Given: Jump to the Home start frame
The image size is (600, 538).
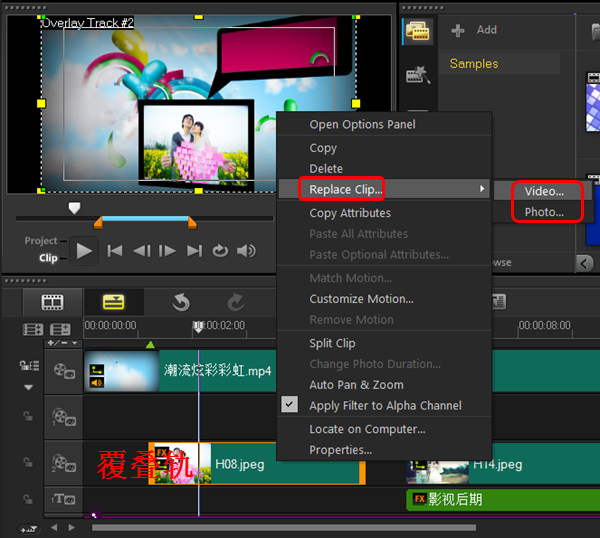Looking at the screenshot, I should 115,251.
